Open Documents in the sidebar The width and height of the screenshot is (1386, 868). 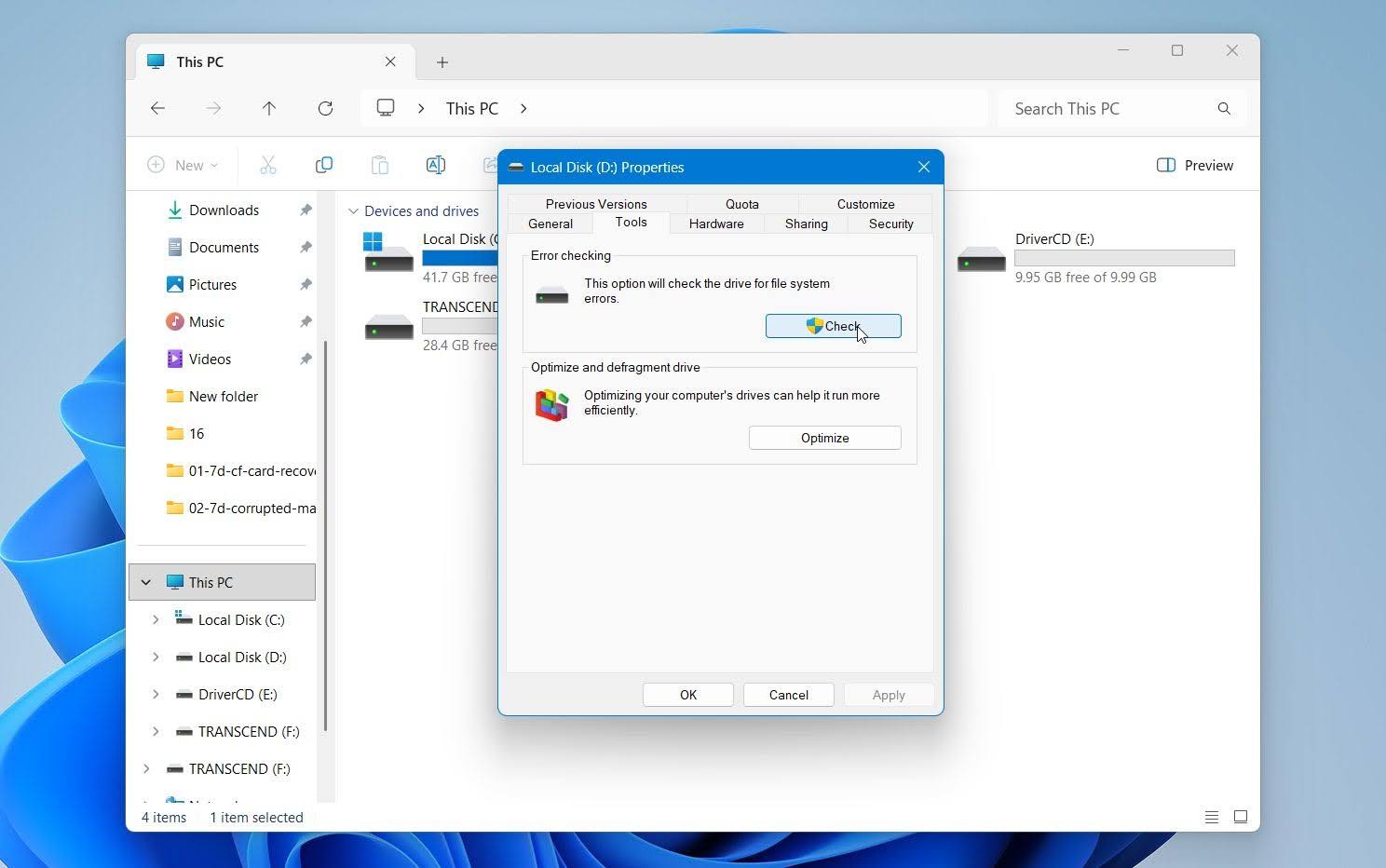click(224, 248)
